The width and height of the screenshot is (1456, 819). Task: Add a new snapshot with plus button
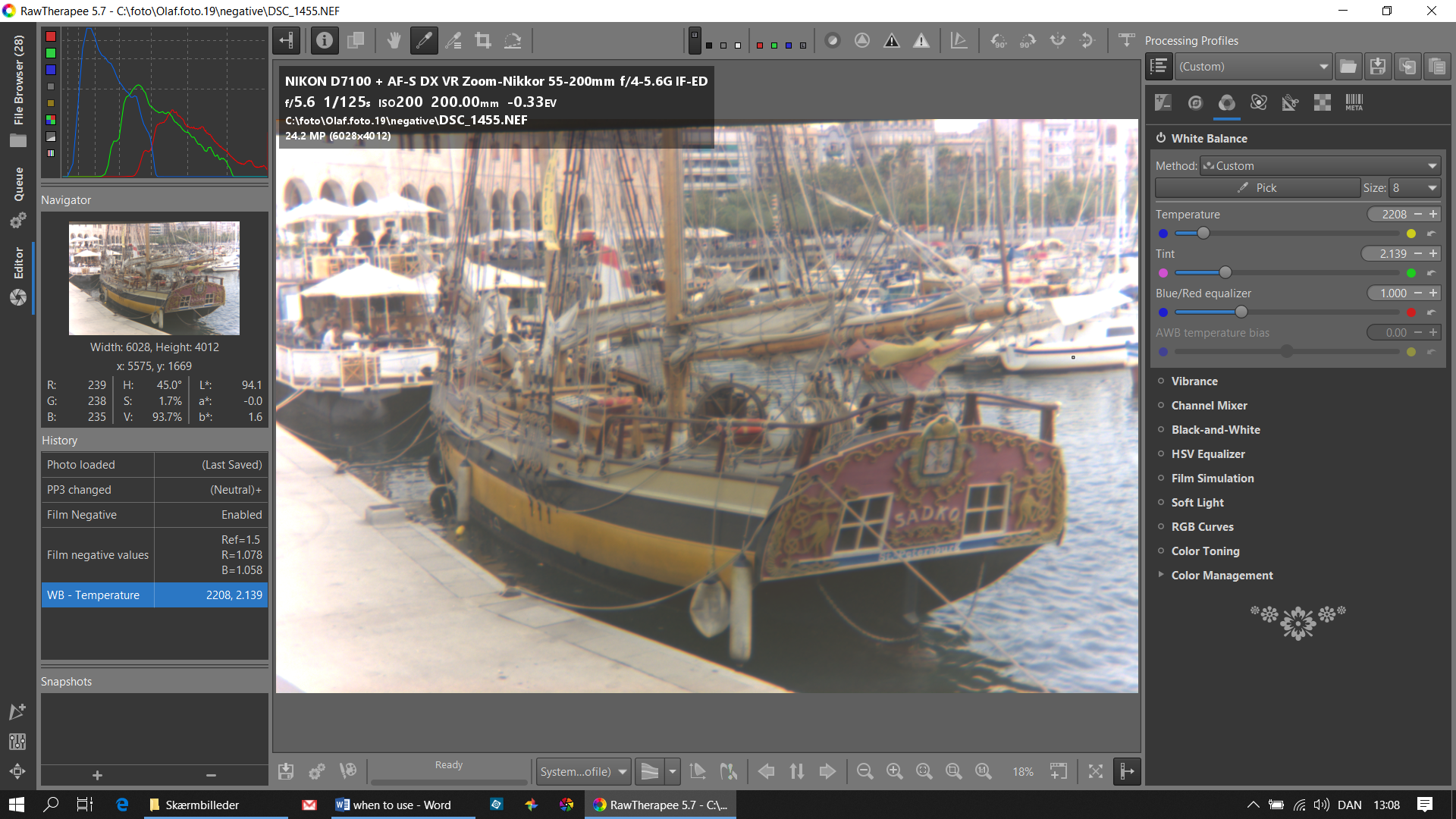click(97, 775)
